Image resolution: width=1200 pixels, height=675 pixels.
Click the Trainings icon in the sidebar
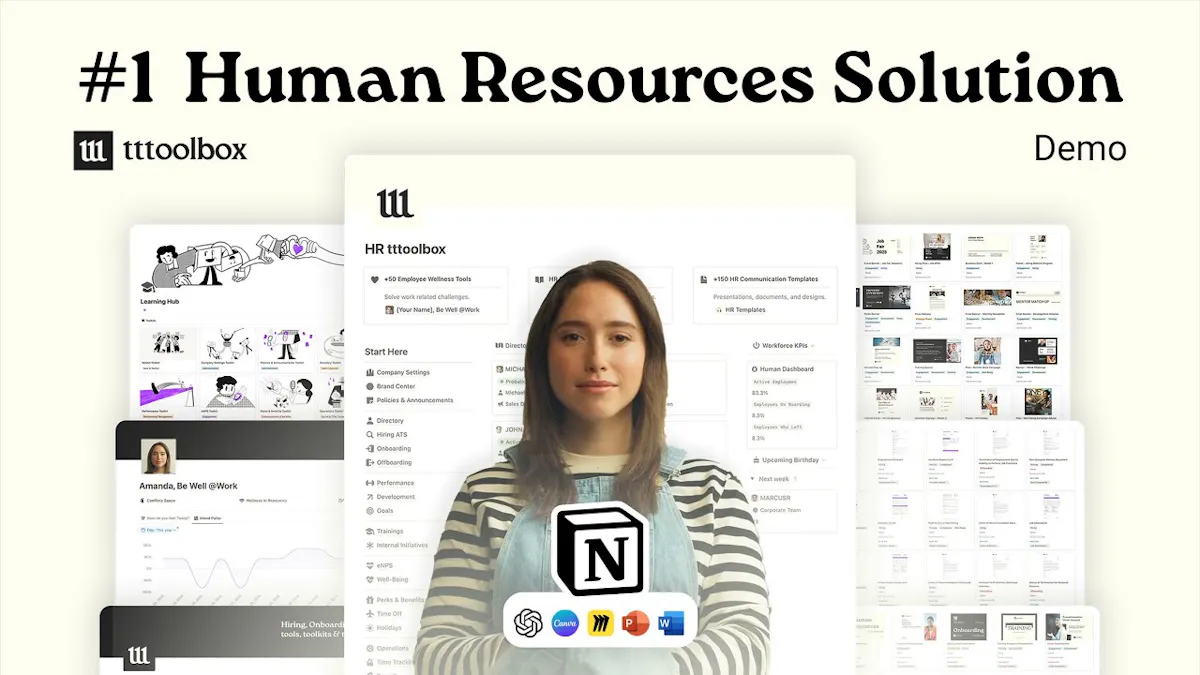pos(369,532)
